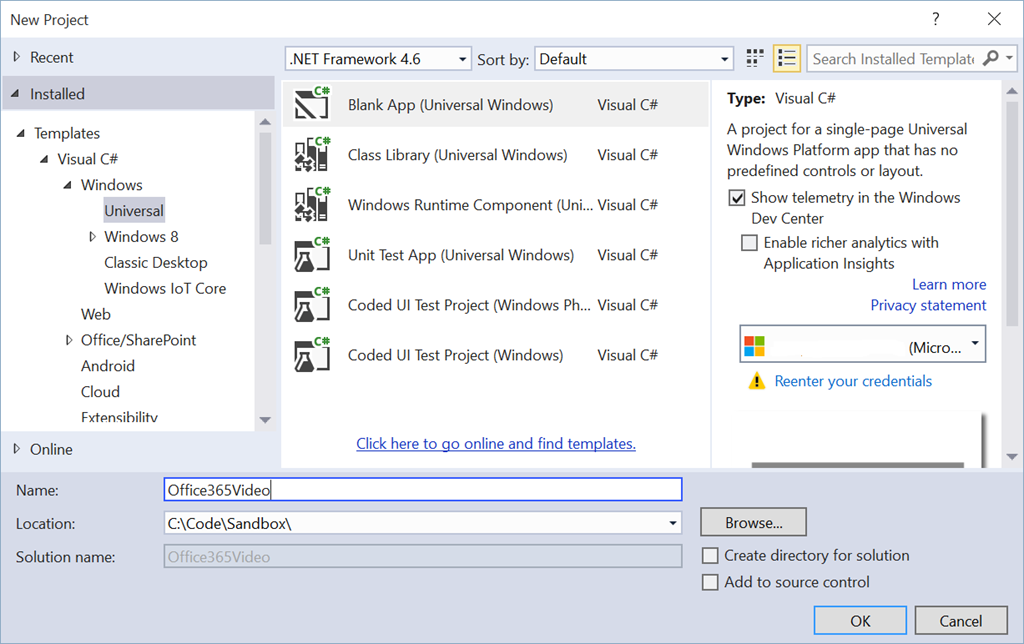Select Unit Test App (Universal Windows) row text
Viewport: 1024px width, 644px height.
click(x=460, y=255)
